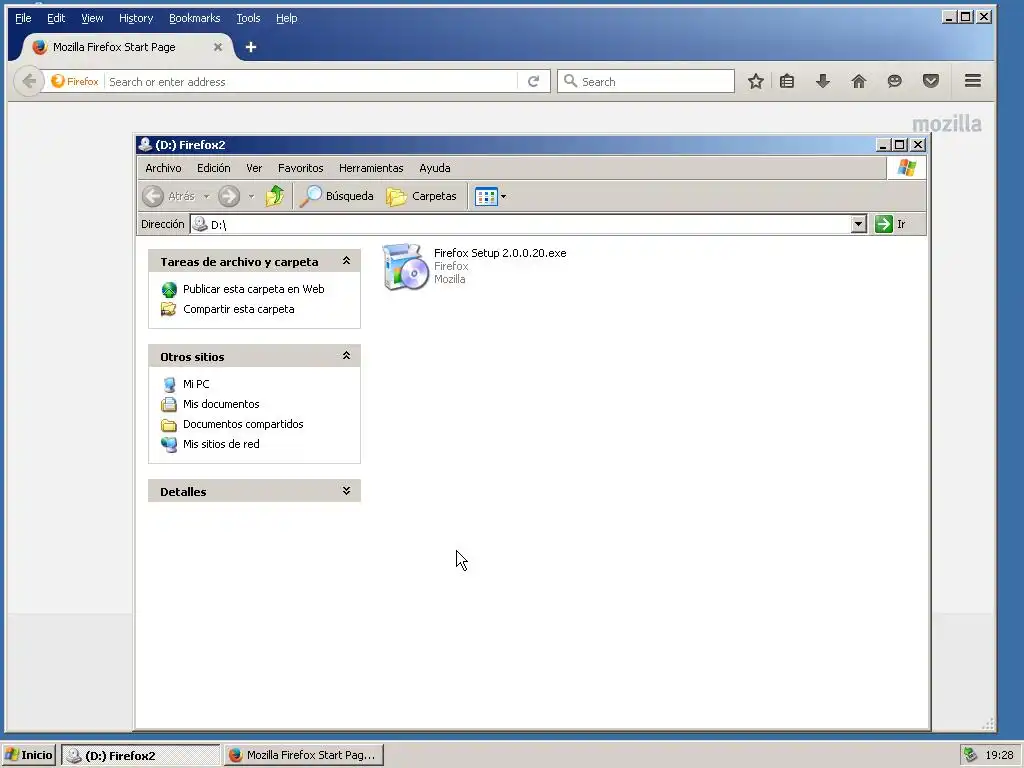
Task: Click Firefox address input field
Action: 311,82
